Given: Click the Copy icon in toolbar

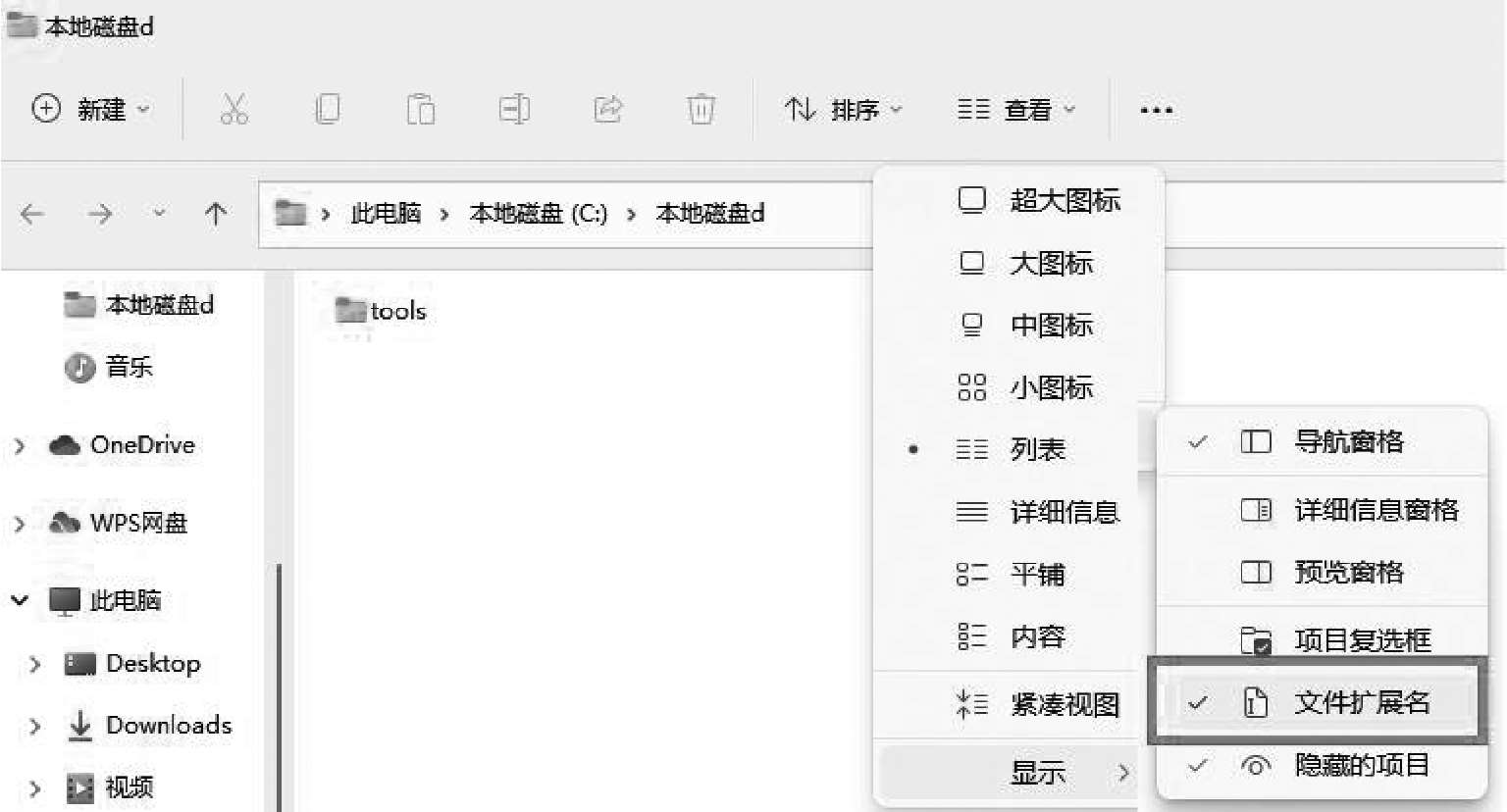Looking at the screenshot, I should (328, 109).
